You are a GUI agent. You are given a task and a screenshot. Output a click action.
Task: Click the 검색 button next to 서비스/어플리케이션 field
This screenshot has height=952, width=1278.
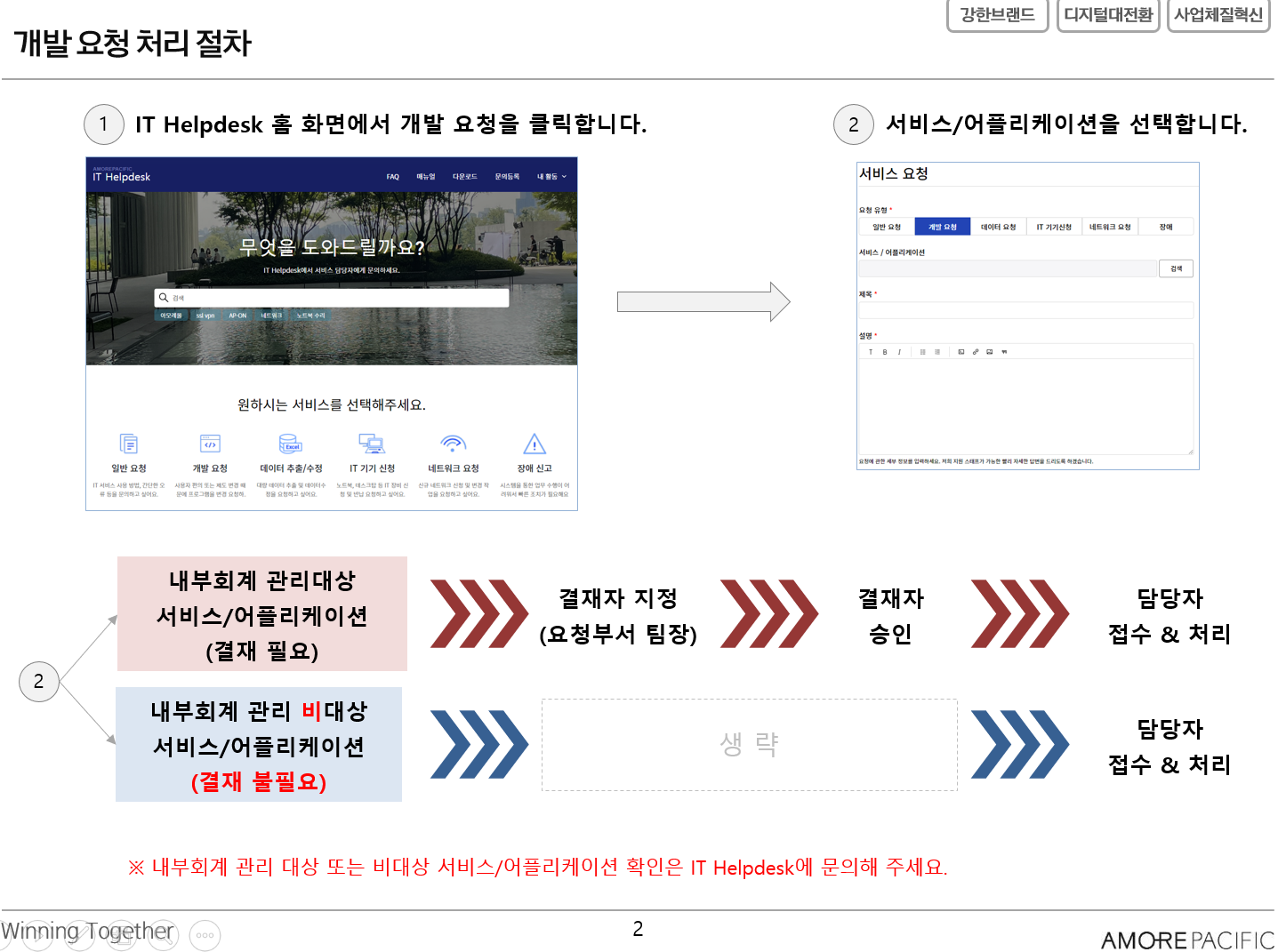(x=1176, y=268)
